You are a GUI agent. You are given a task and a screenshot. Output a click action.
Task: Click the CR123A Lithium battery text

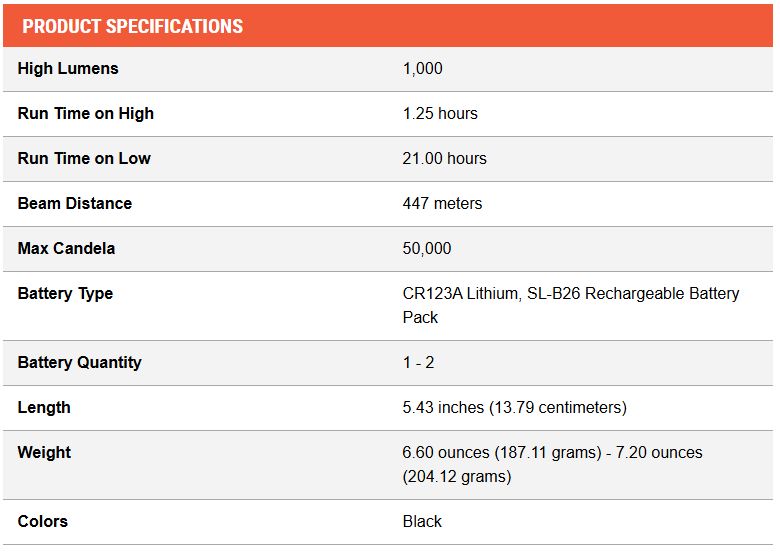tap(461, 293)
